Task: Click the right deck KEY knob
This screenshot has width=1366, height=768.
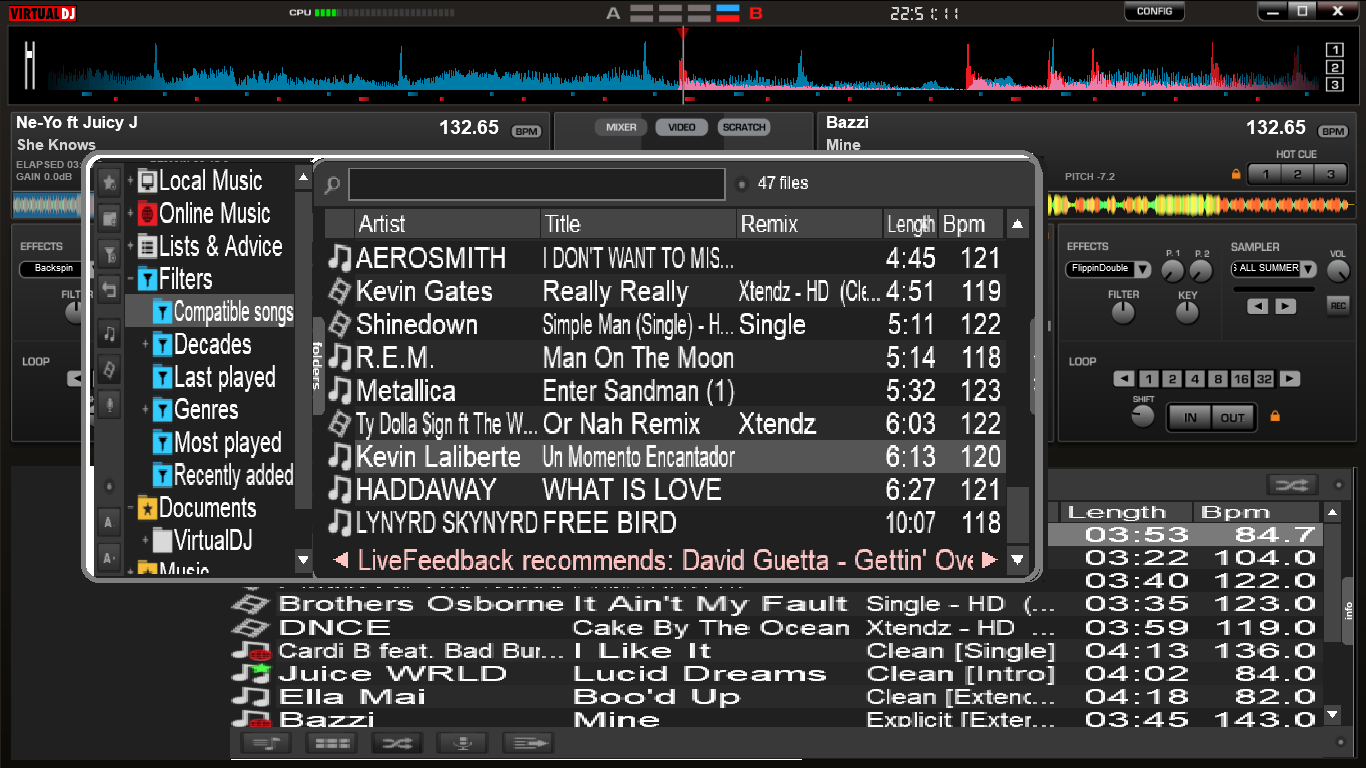Action: [1187, 313]
